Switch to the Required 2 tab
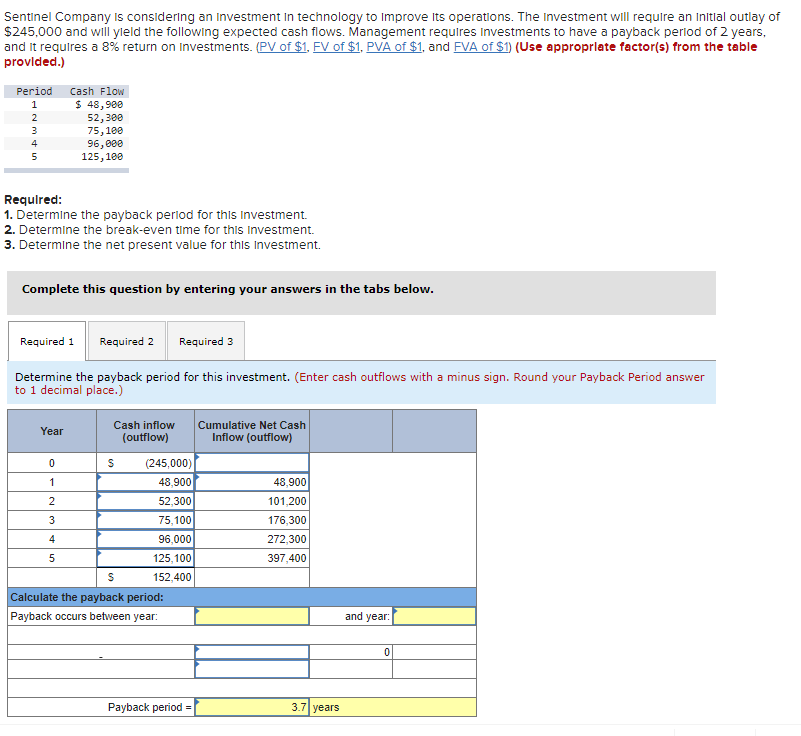Image resolution: width=801 pixels, height=736 pixels. point(126,341)
